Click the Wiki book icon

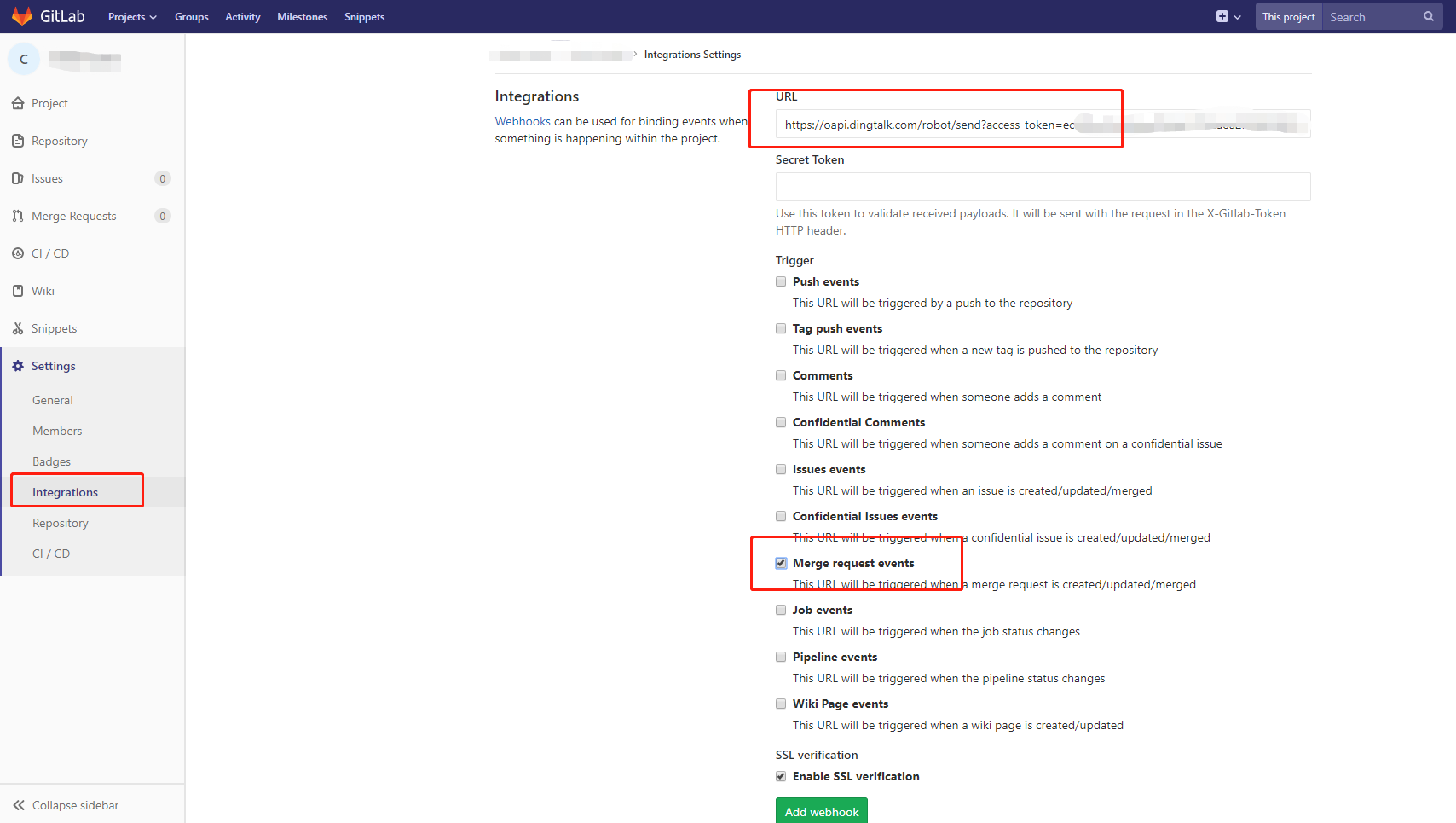18,291
